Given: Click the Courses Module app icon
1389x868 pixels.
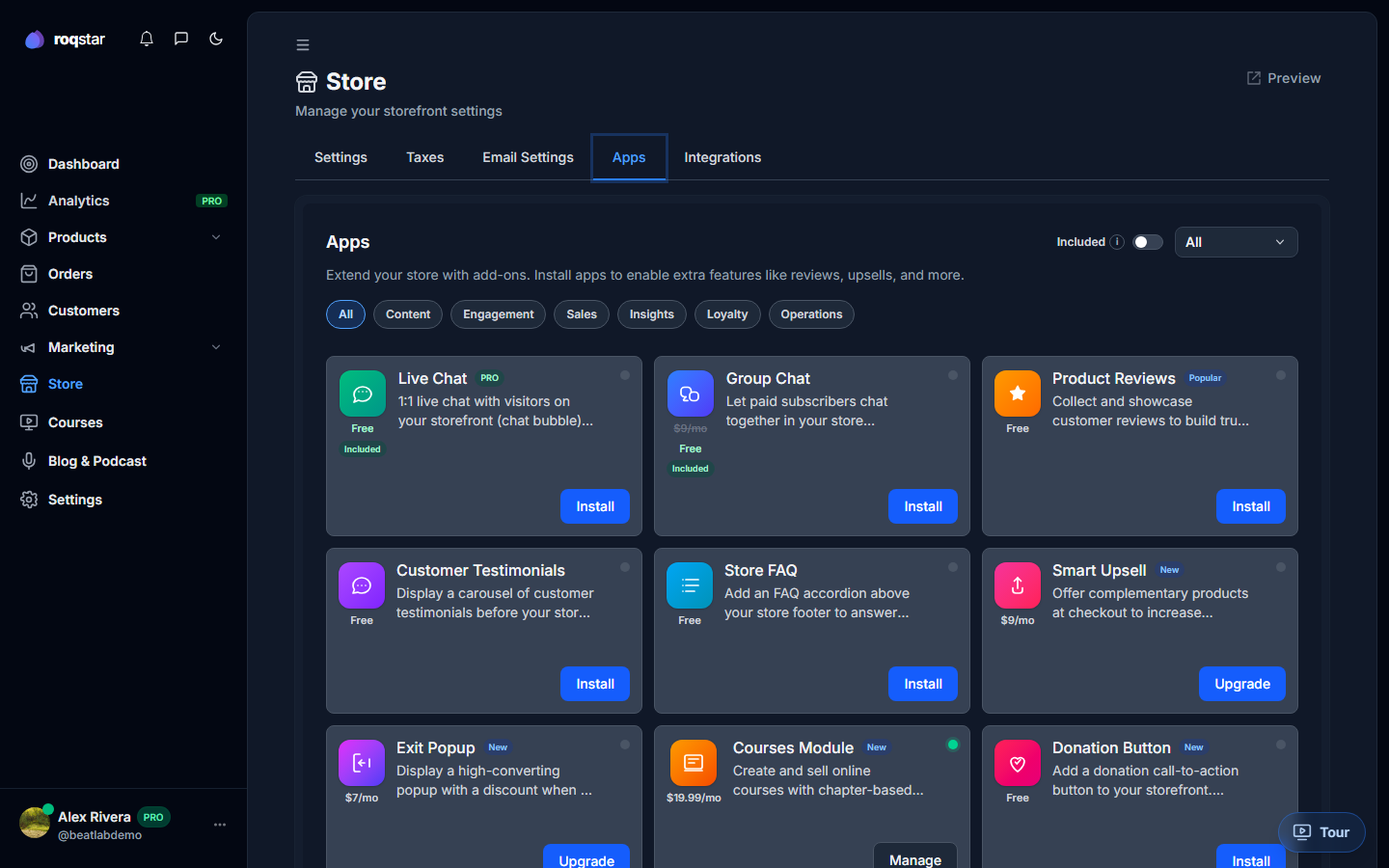Looking at the screenshot, I should pos(694,763).
